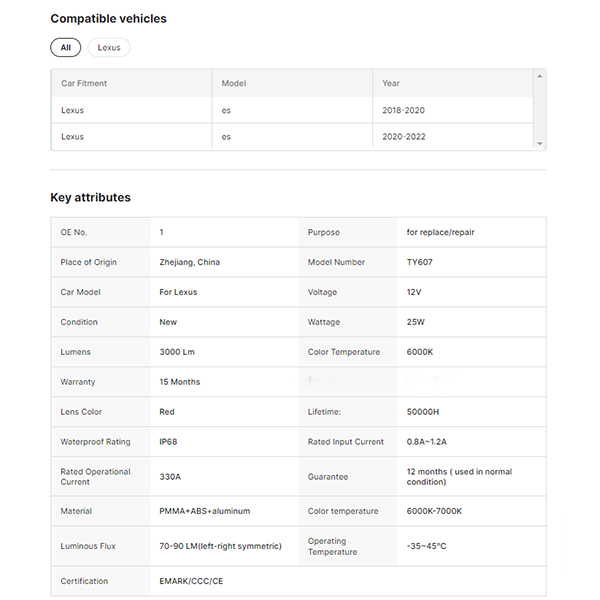The width and height of the screenshot is (600, 600).
Task: Open the Lexus link in the 2020-2022 row
Action: click(72, 137)
